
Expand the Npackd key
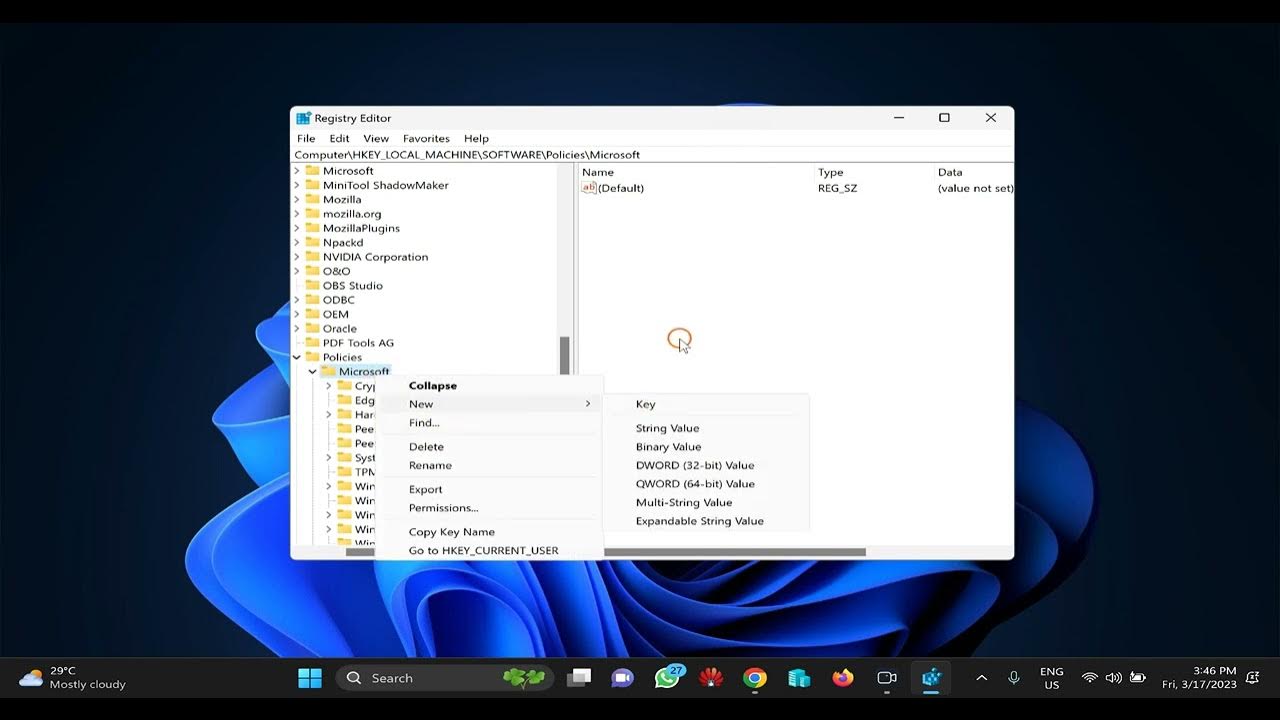click(297, 243)
